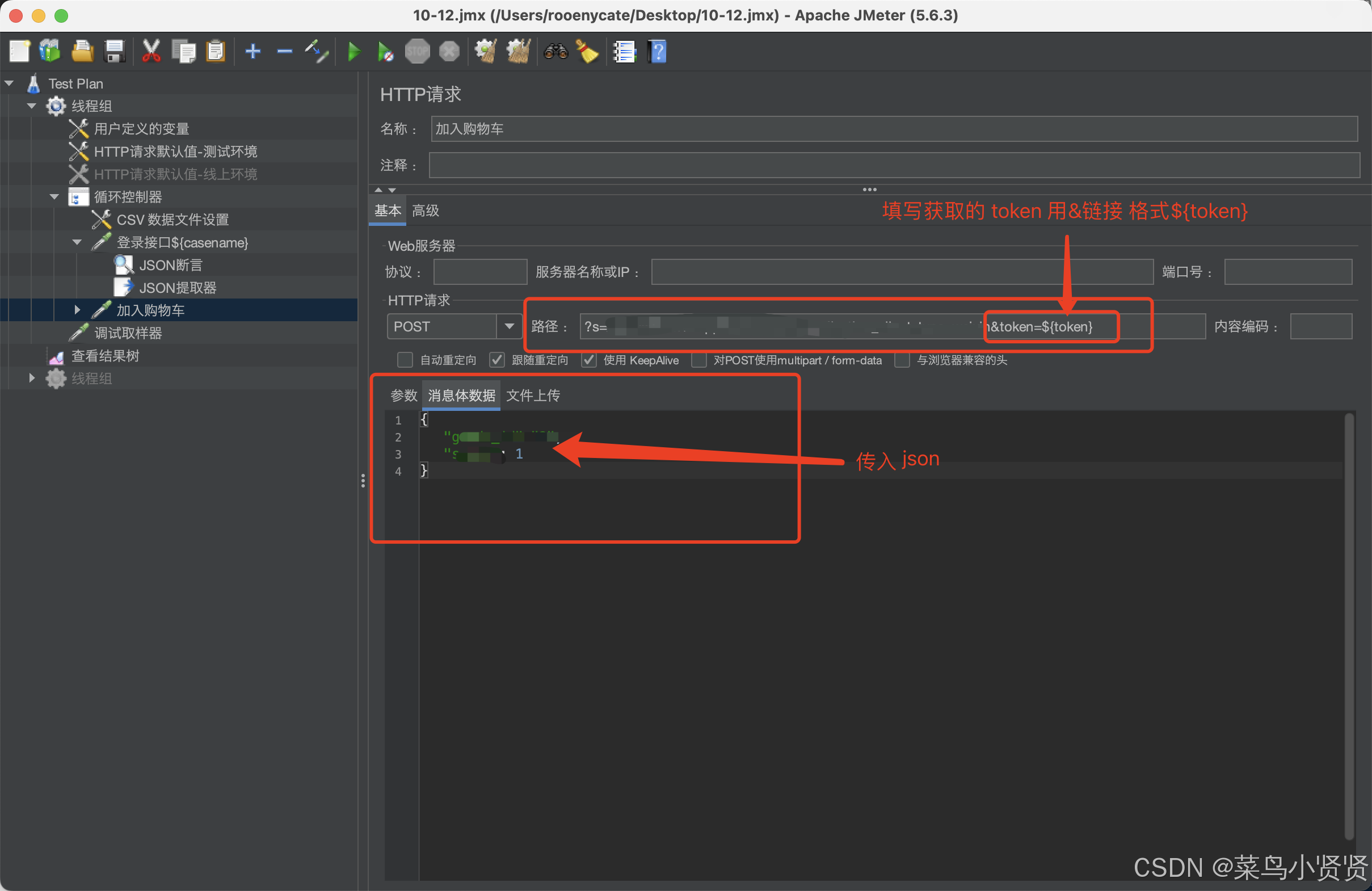Click the Clear results broom icon

pos(486,52)
